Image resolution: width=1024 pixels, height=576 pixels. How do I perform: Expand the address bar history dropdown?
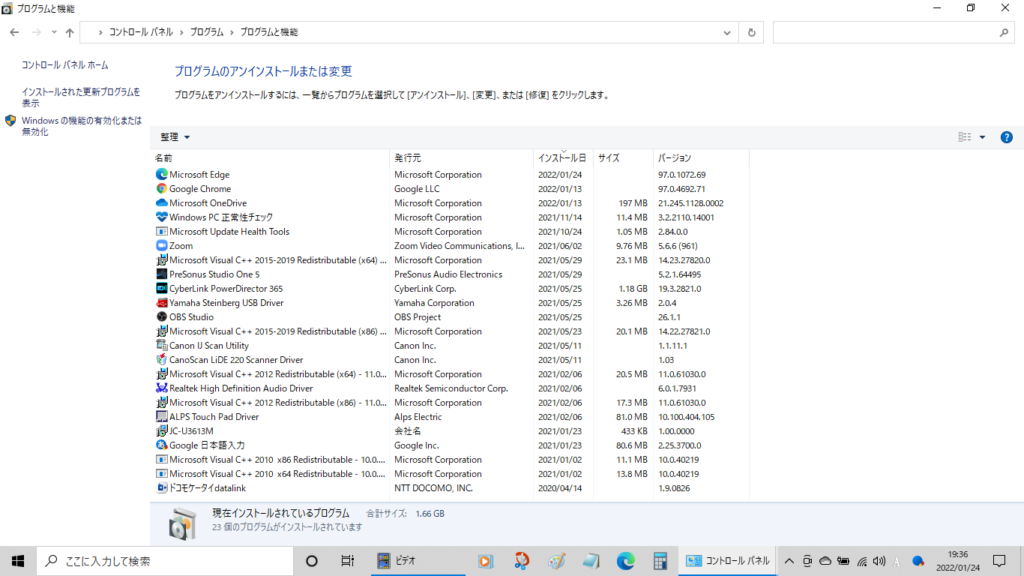point(727,33)
